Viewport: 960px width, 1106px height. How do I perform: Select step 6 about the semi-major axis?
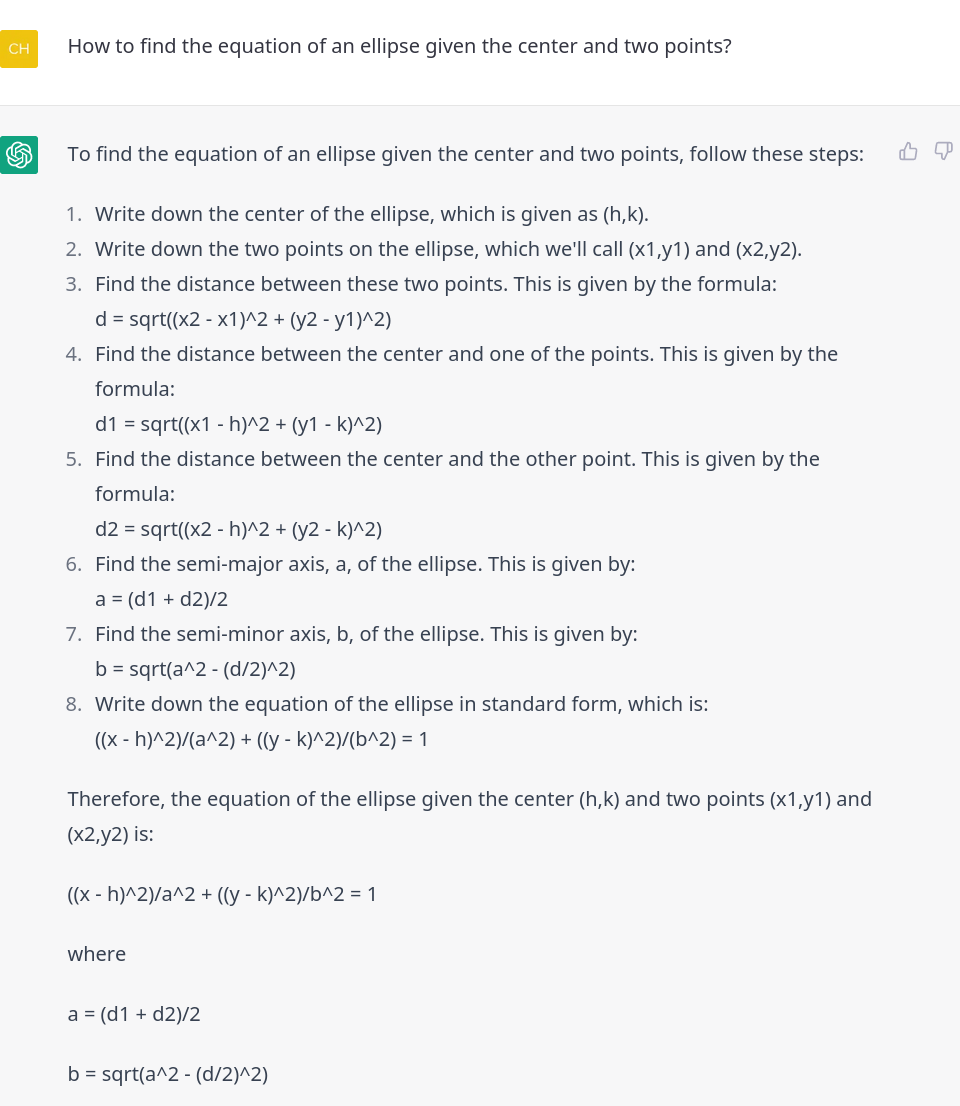365,564
